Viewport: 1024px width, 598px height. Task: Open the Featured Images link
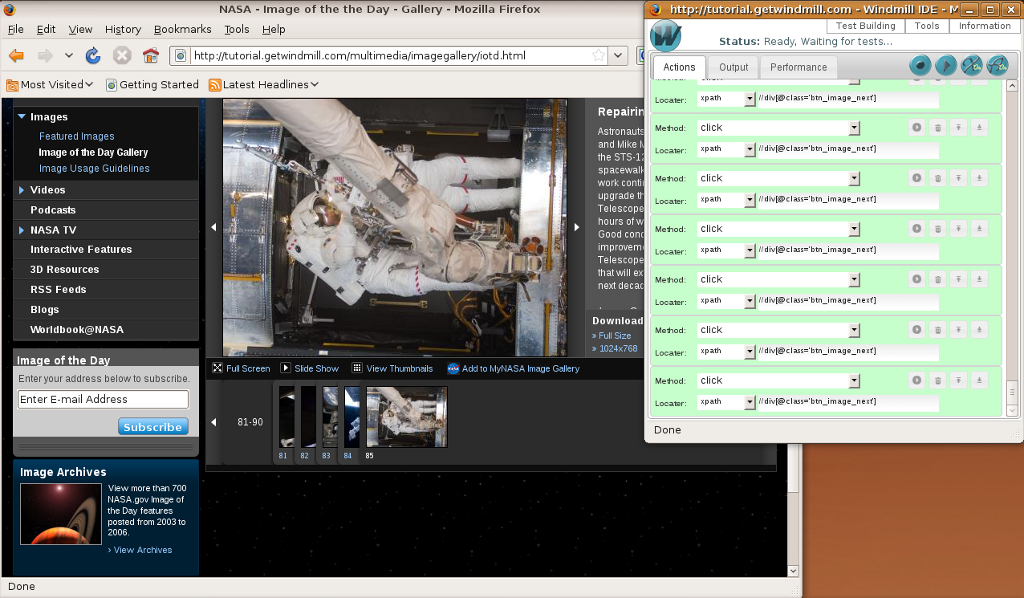[76, 136]
